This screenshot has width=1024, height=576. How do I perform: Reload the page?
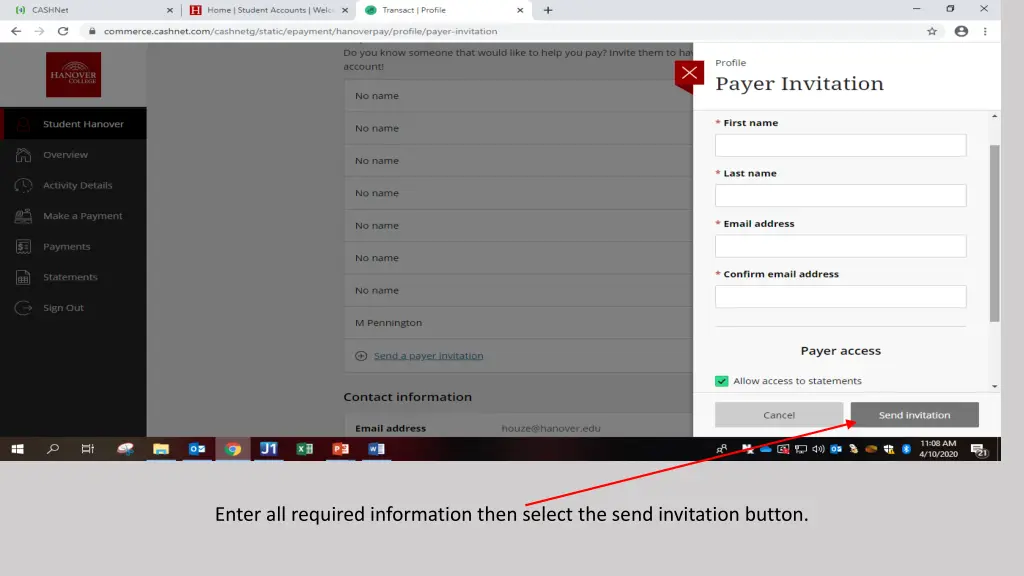(63, 31)
